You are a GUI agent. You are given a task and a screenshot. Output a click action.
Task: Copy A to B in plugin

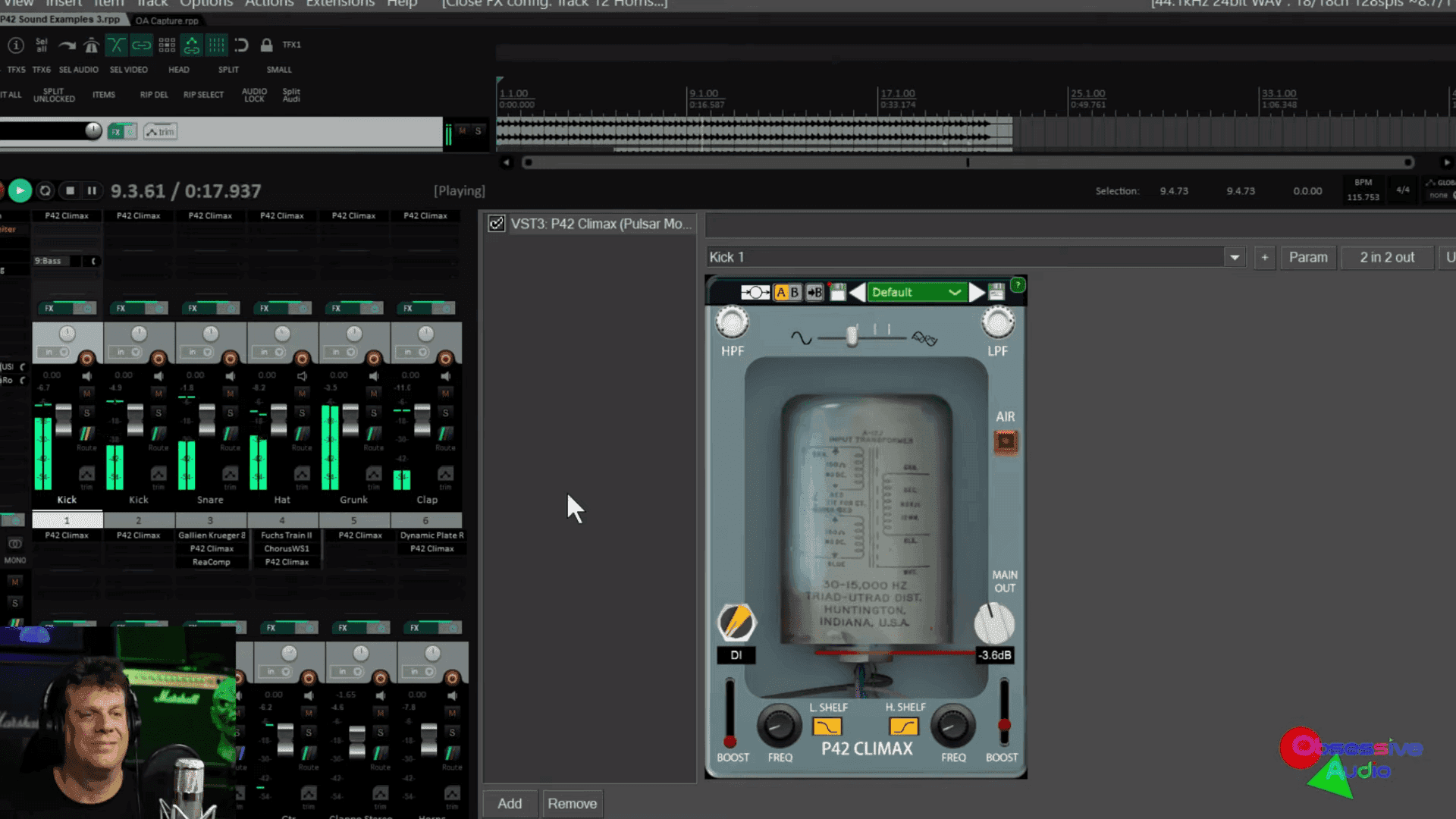814,293
